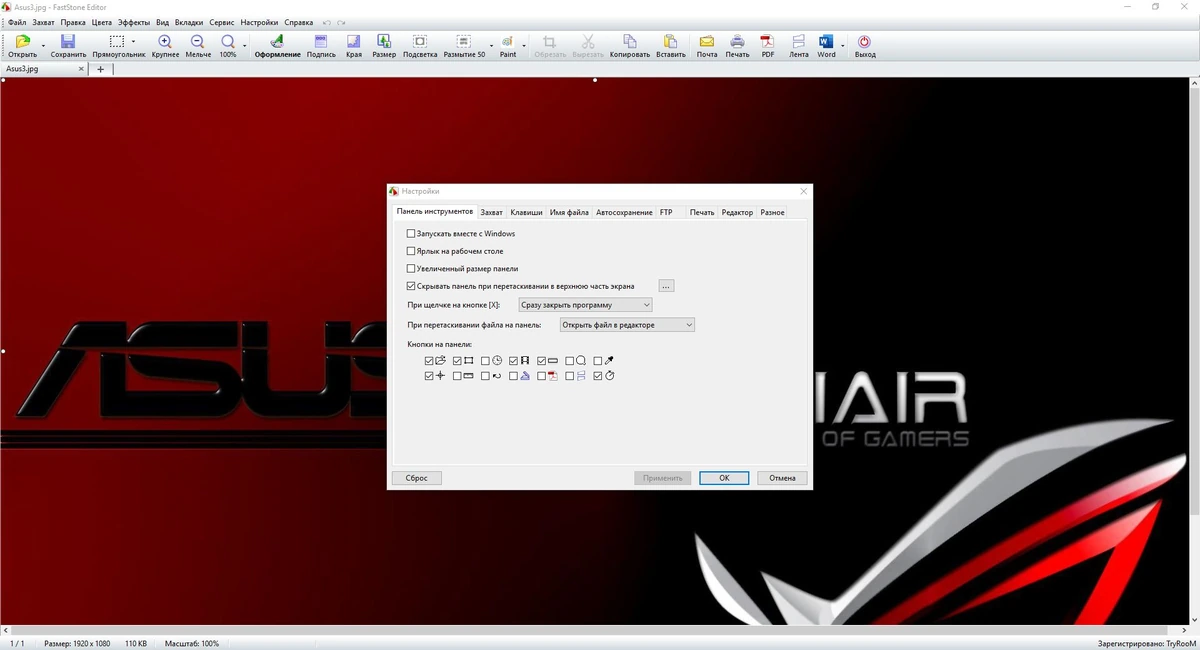Click the 100% zoom icon
The height and width of the screenshot is (650, 1200).
point(228,42)
